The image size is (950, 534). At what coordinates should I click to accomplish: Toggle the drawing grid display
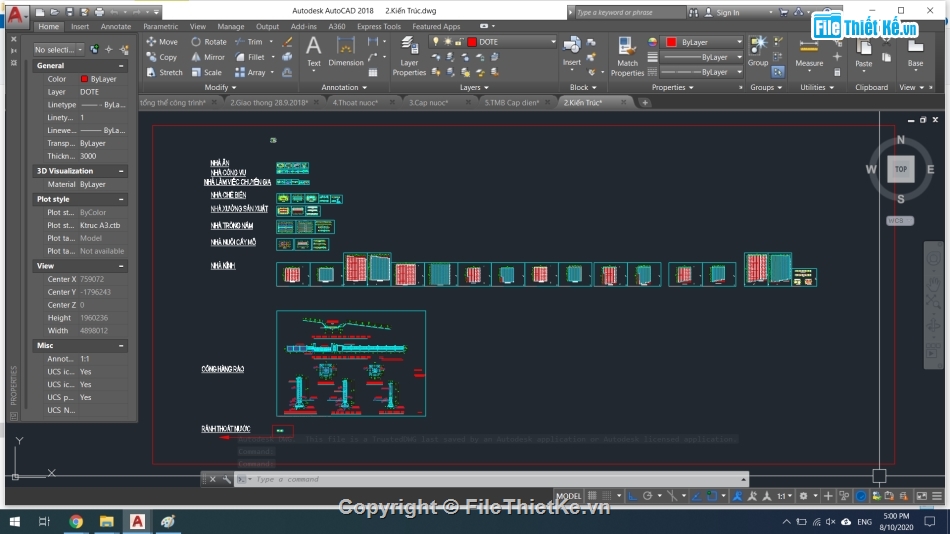point(592,496)
